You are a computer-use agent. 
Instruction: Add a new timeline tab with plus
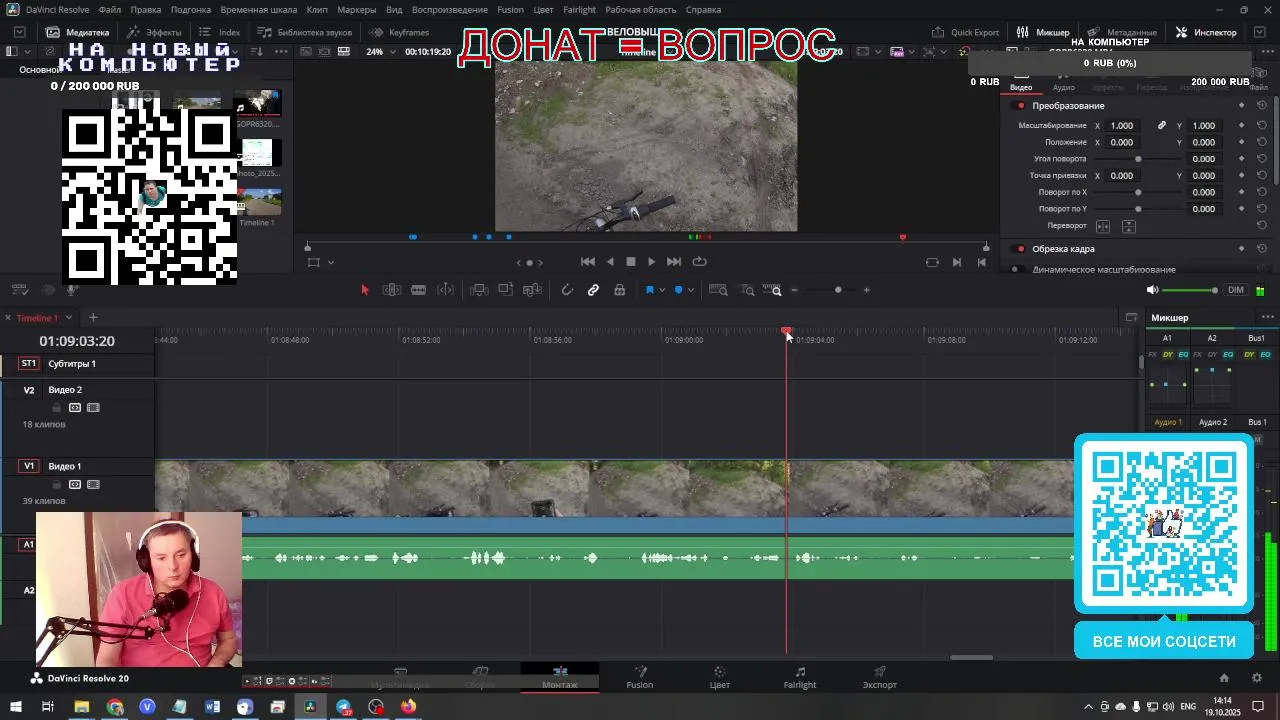[93, 318]
